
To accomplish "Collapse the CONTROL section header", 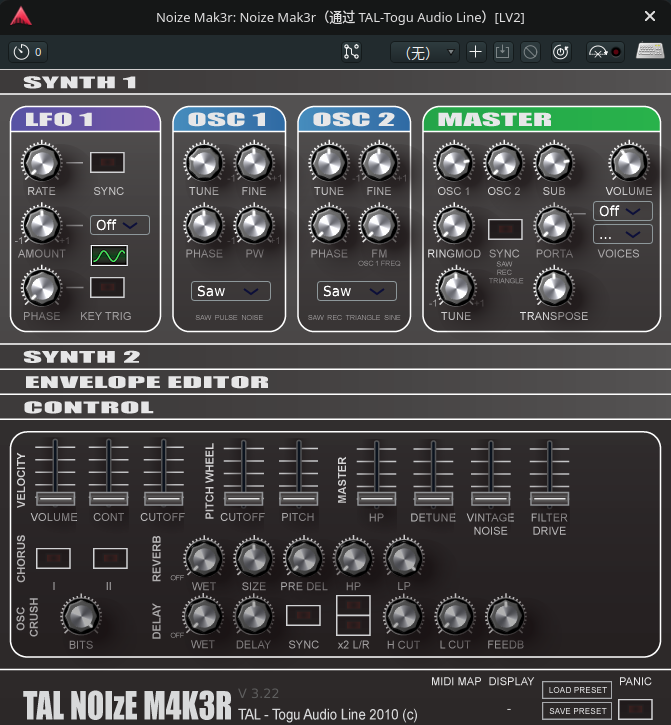I will (335, 407).
